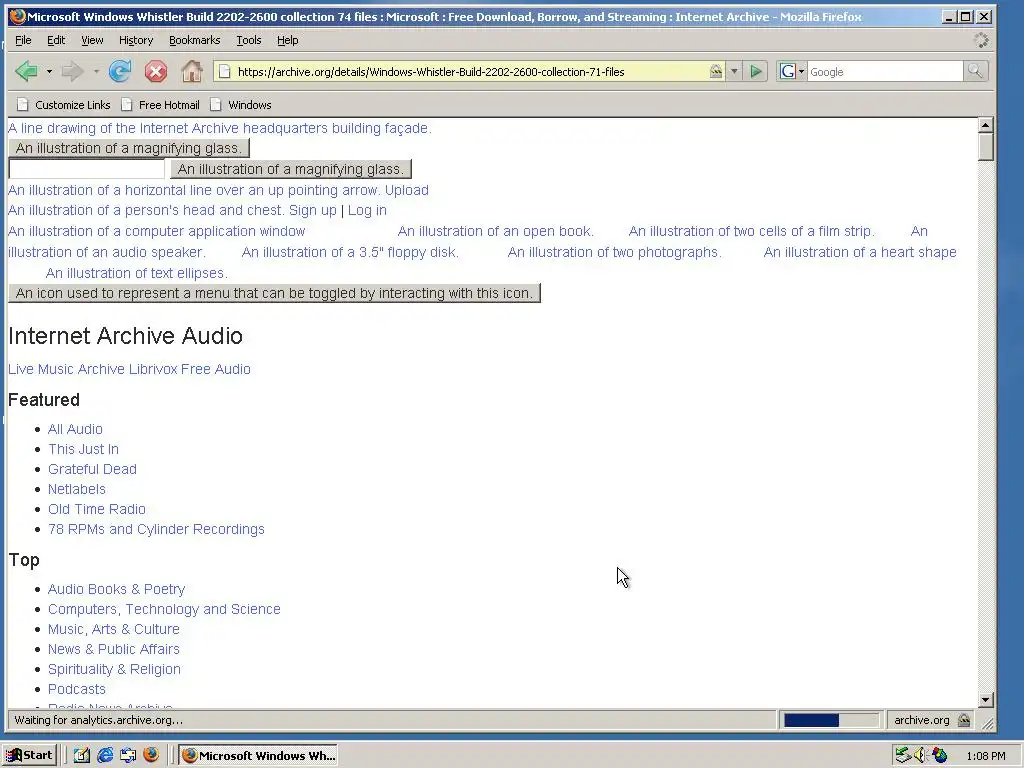Click the scrollbar up arrow
This screenshot has height=768, width=1024.
986,125
